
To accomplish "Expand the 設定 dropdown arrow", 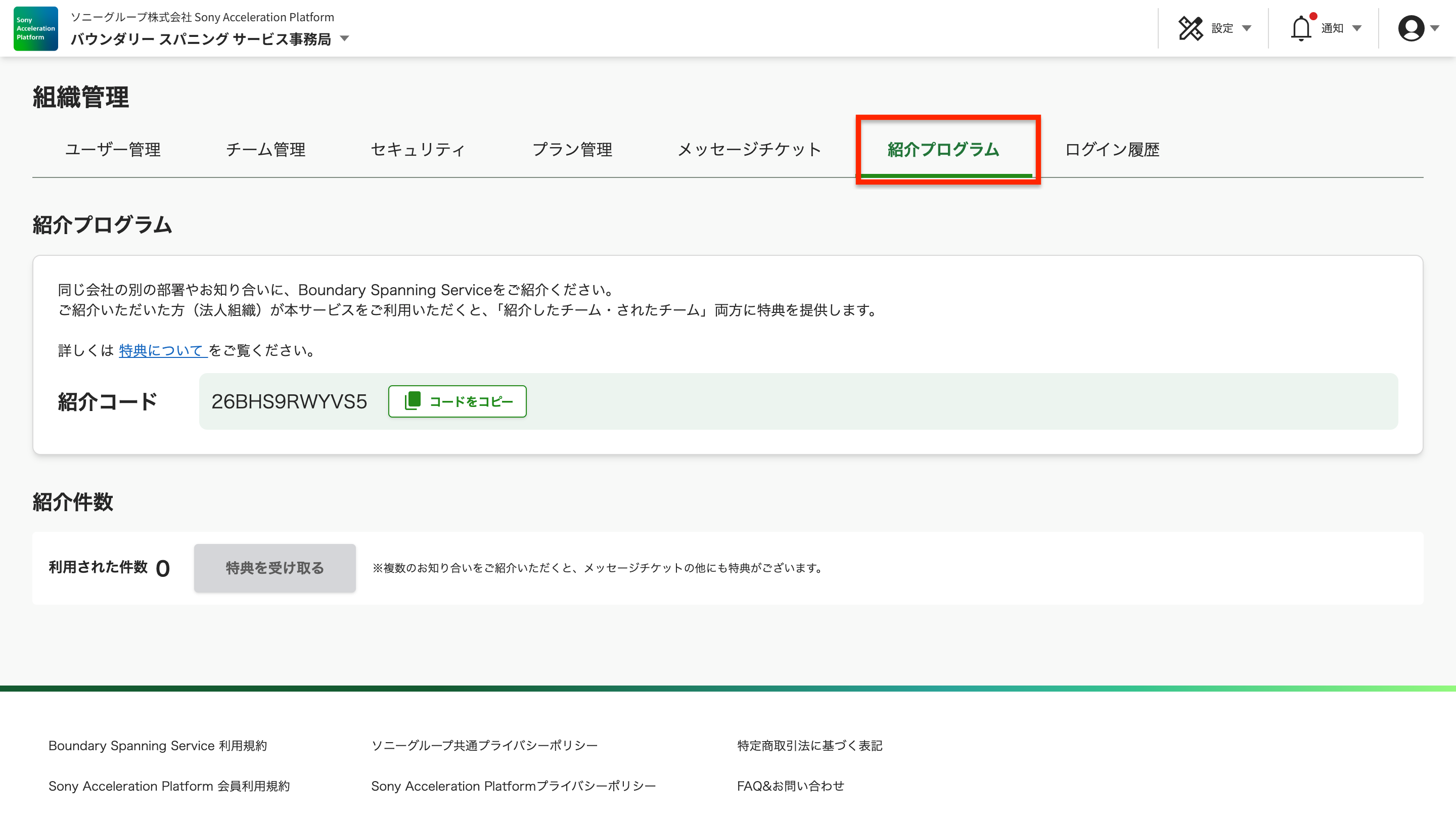I will [x=1246, y=28].
